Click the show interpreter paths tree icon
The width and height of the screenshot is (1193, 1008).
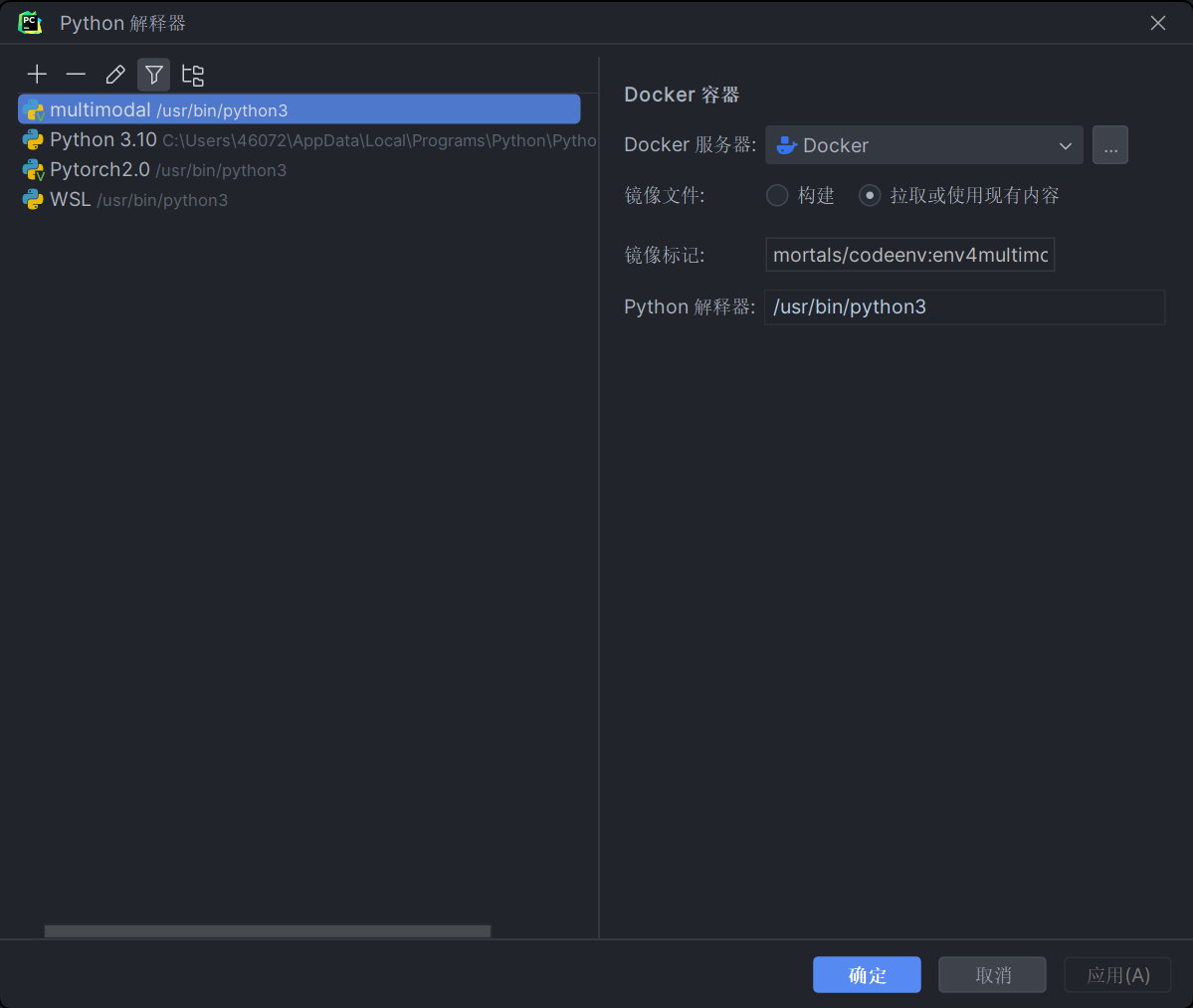[x=192, y=75]
